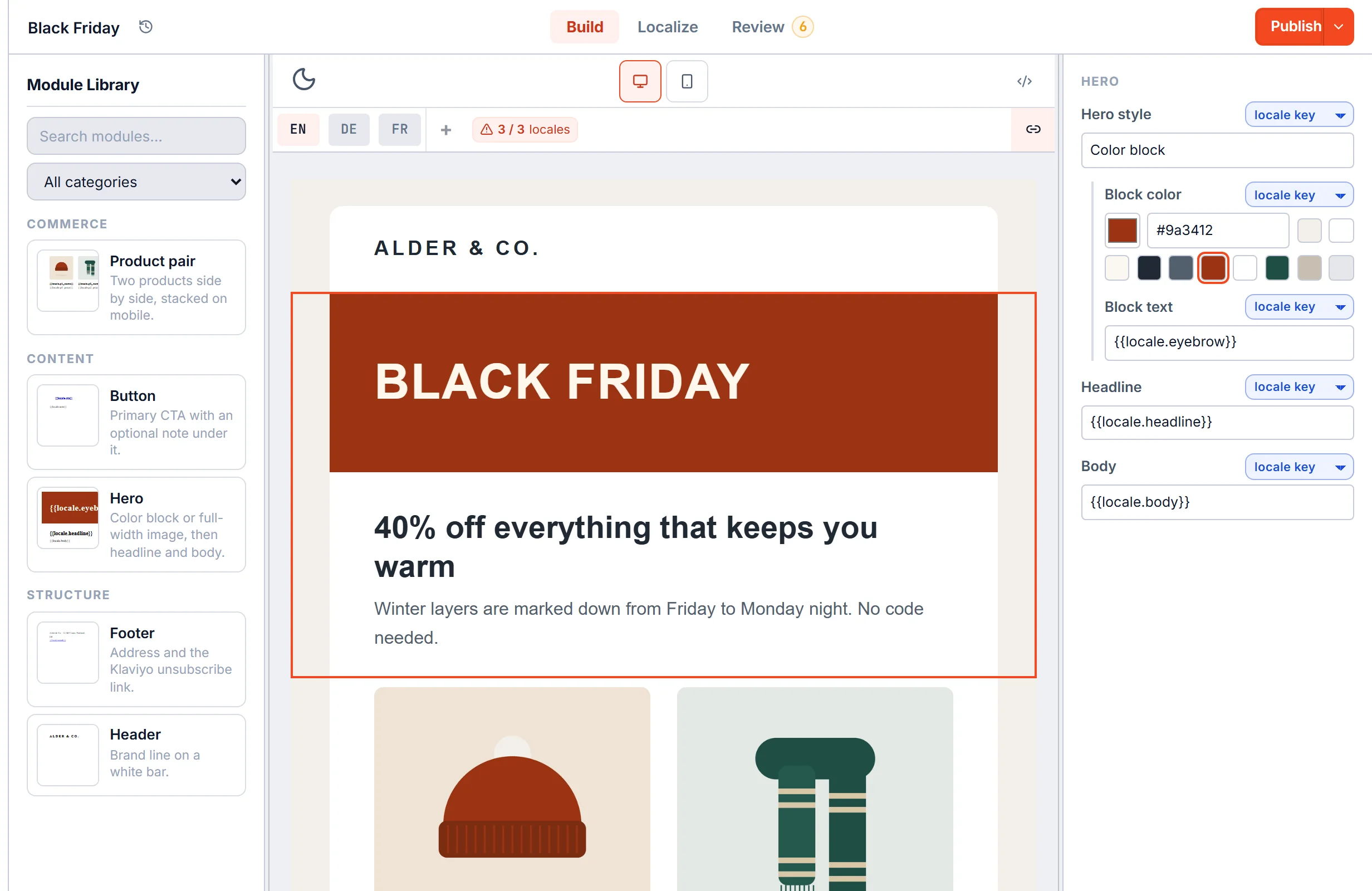1372x891 pixels.
Task: Toggle dark mode moon icon
Action: pos(304,79)
